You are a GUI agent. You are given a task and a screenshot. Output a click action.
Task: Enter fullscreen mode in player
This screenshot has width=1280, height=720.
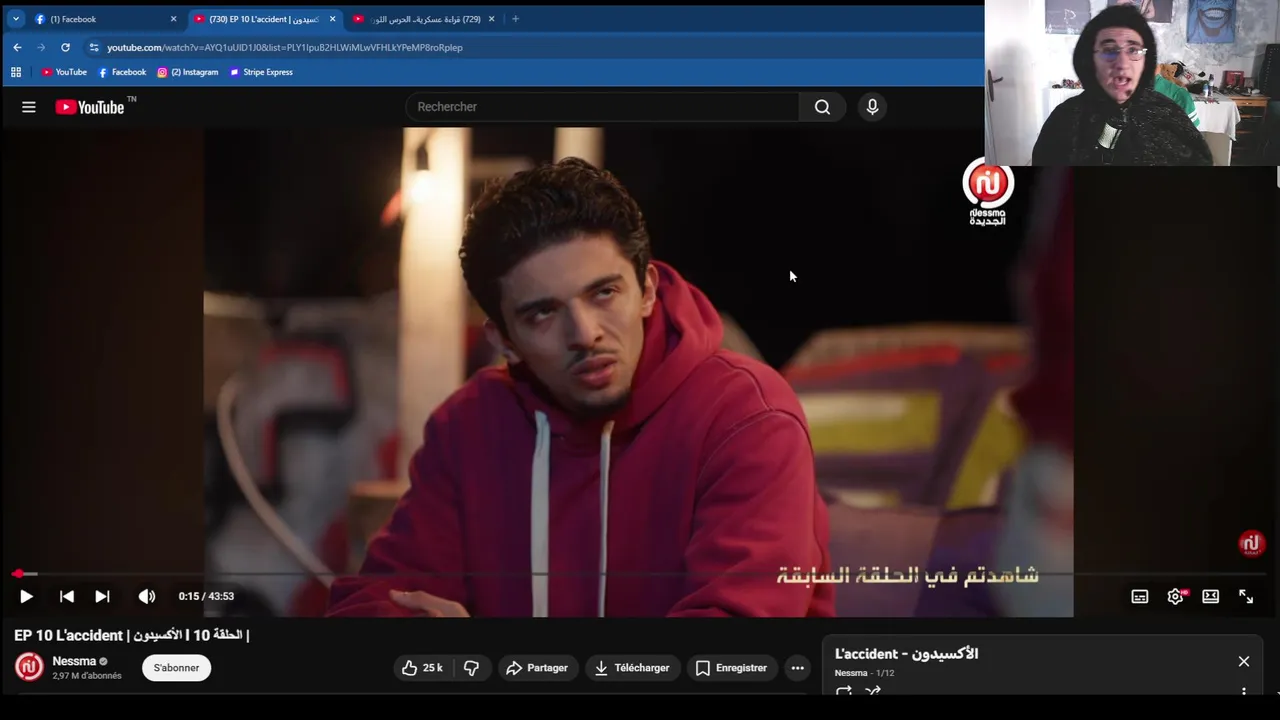(1246, 596)
